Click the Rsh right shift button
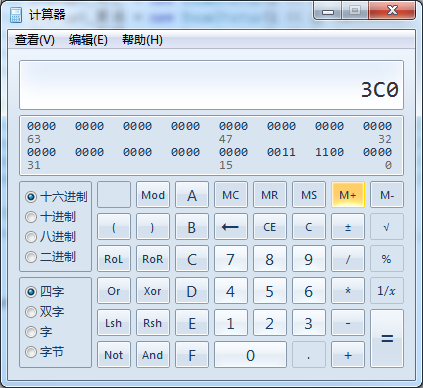 click(153, 323)
